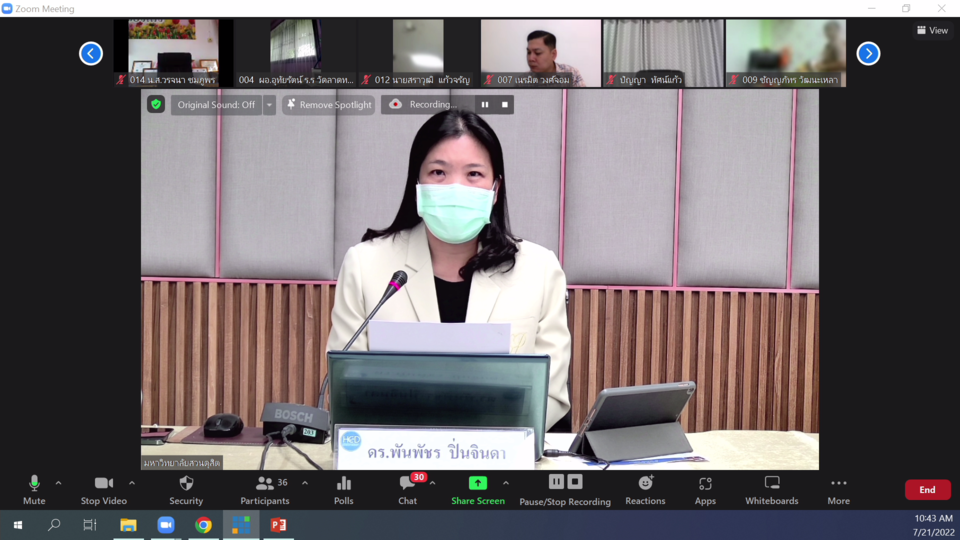Stop the video camera
The height and width of the screenshot is (540, 960).
(103, 484)
